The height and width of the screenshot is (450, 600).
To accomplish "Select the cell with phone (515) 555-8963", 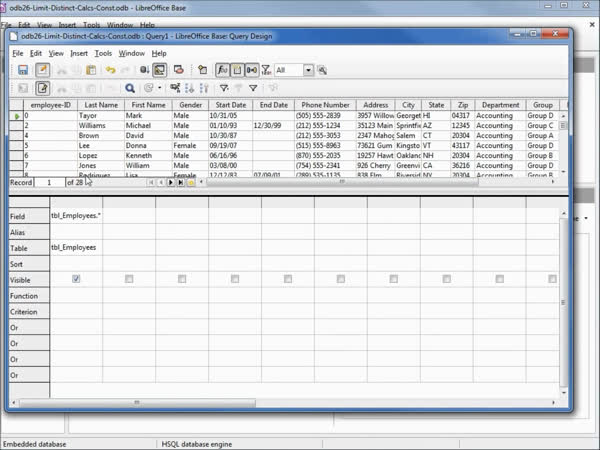I will pos(325,145).
